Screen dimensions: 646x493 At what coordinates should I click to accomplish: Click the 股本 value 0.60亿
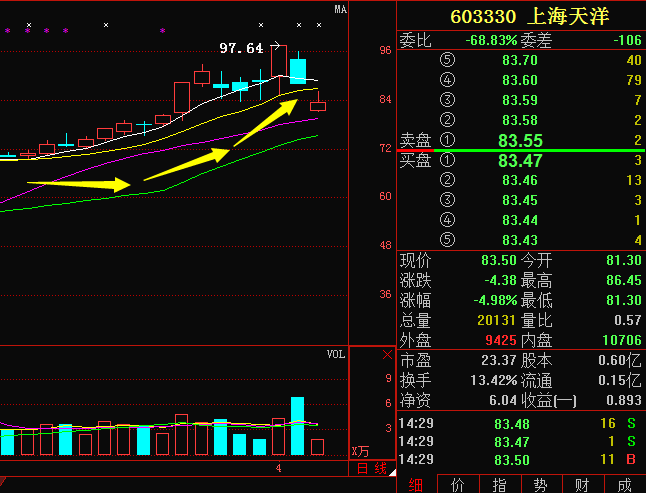point(620,360)
